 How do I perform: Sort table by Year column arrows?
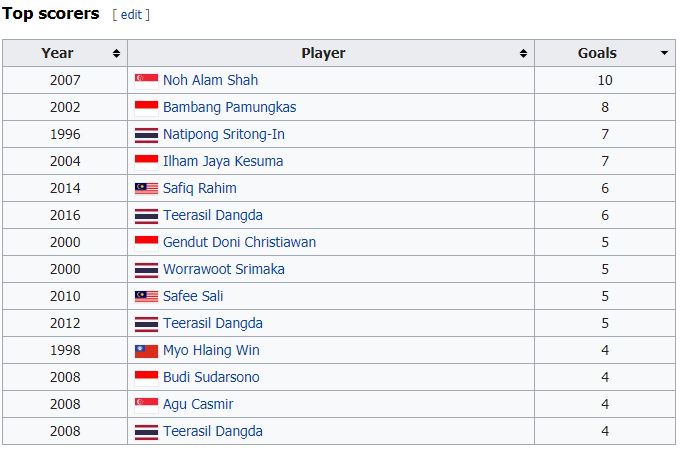pyautogui.click(x=117, y=53)
